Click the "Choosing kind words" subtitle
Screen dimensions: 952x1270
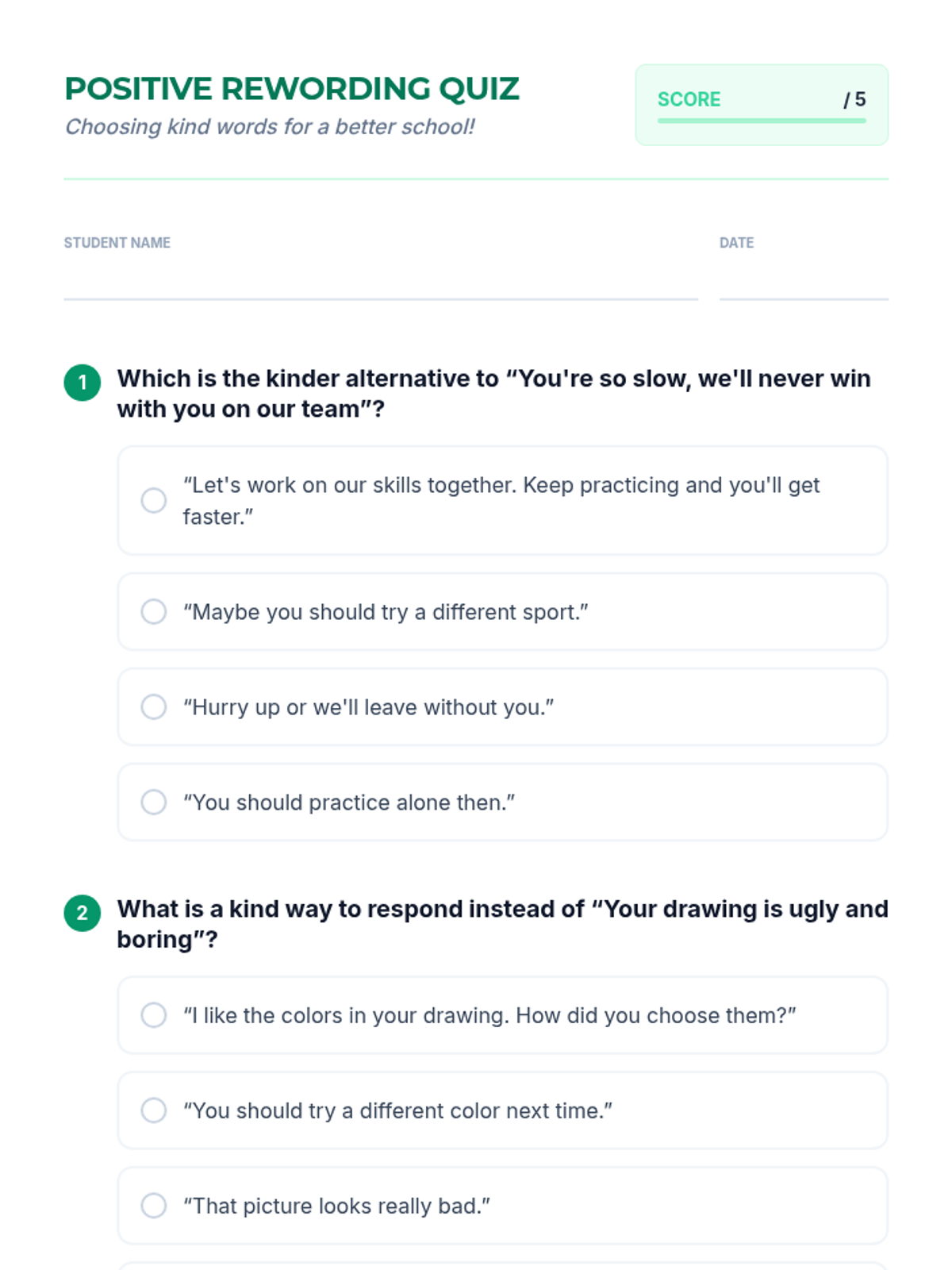[x=270, y=127]
